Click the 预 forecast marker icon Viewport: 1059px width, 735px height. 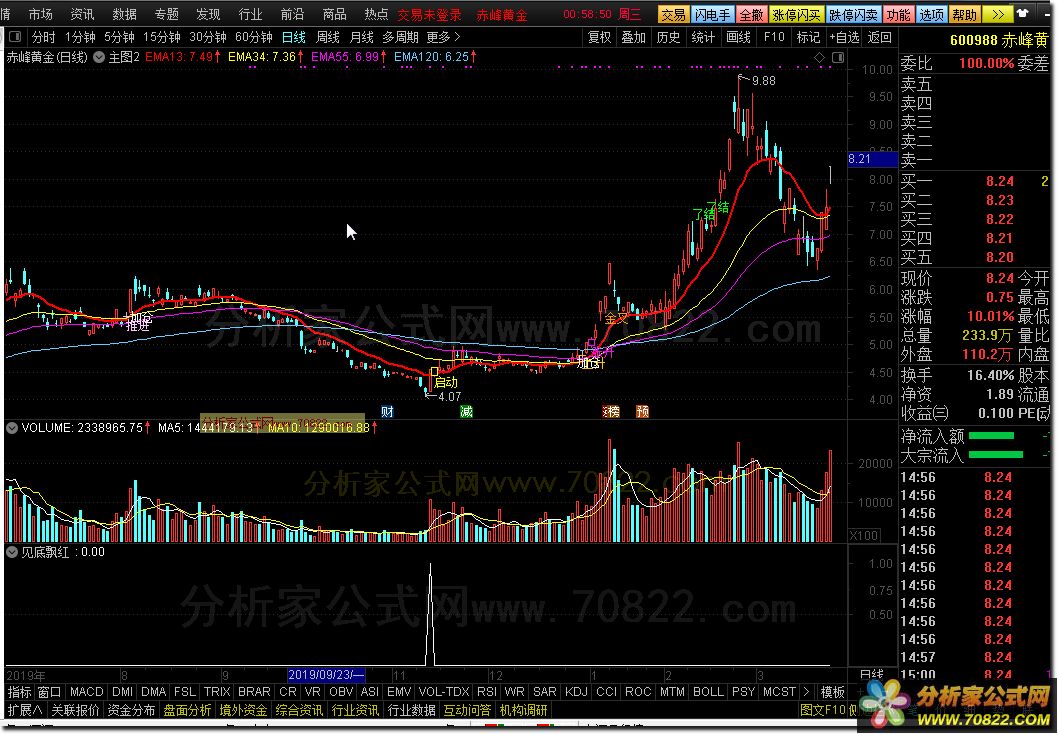coord(641,412)
